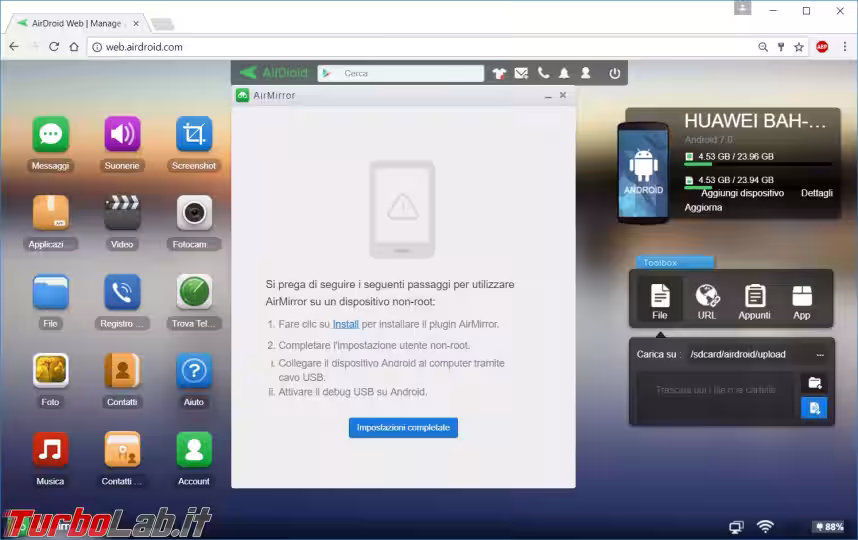The height and width of the screenshot is (540, 858).
Task: Open notifications bell in AirDroid bar
Action: [x=564, y=73]
